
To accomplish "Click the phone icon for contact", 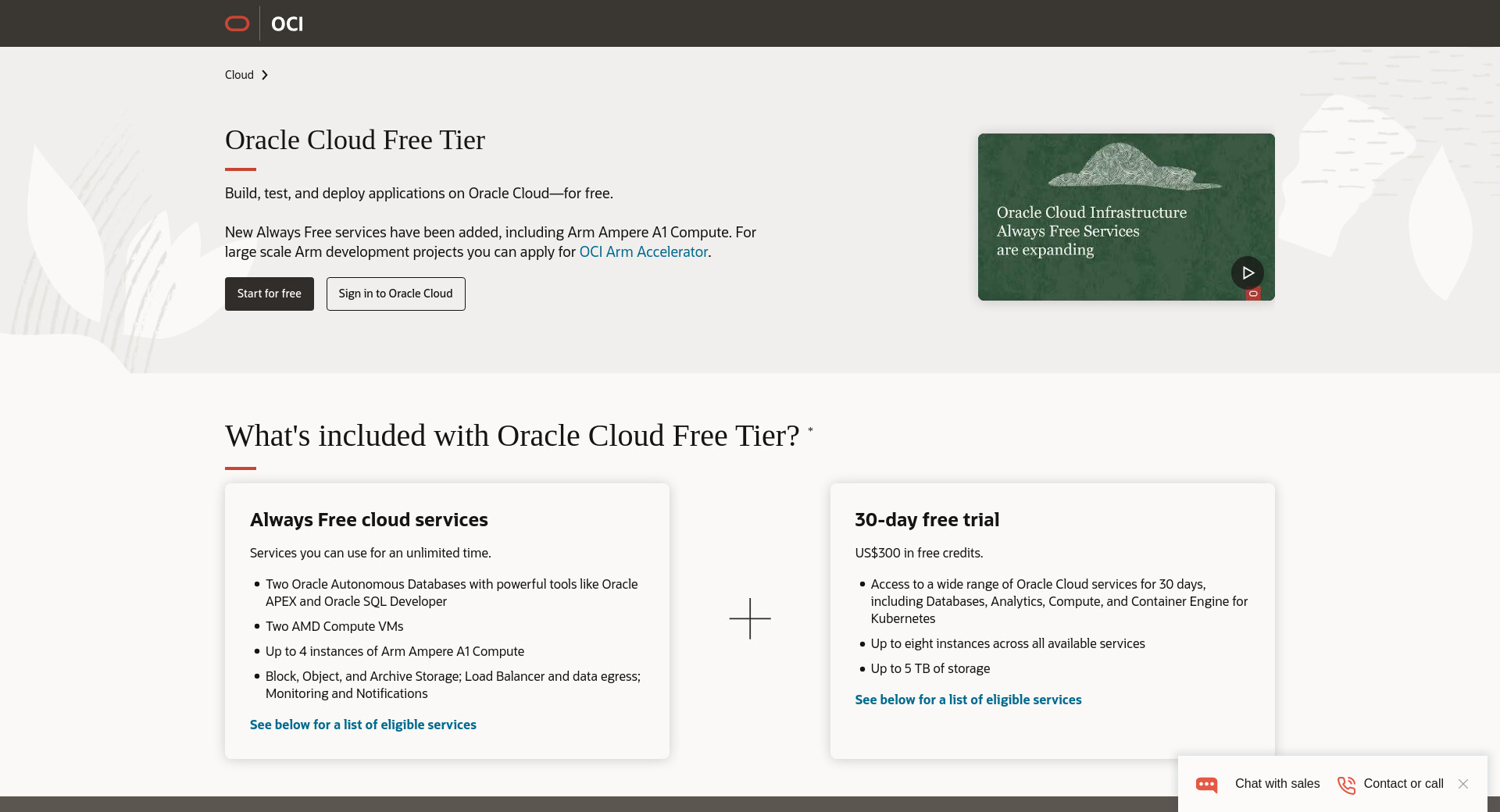I will click(1346, 785).
